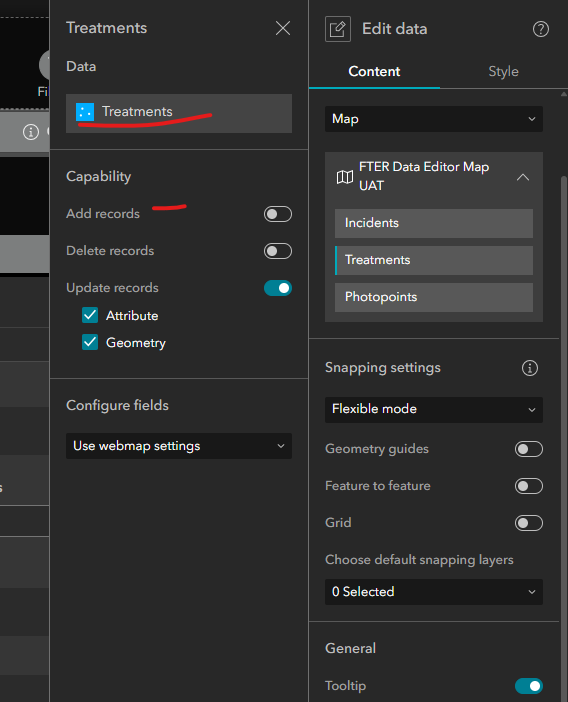Enable the Delete records toggle
The image size is (568, 702).
pos(278,251)
